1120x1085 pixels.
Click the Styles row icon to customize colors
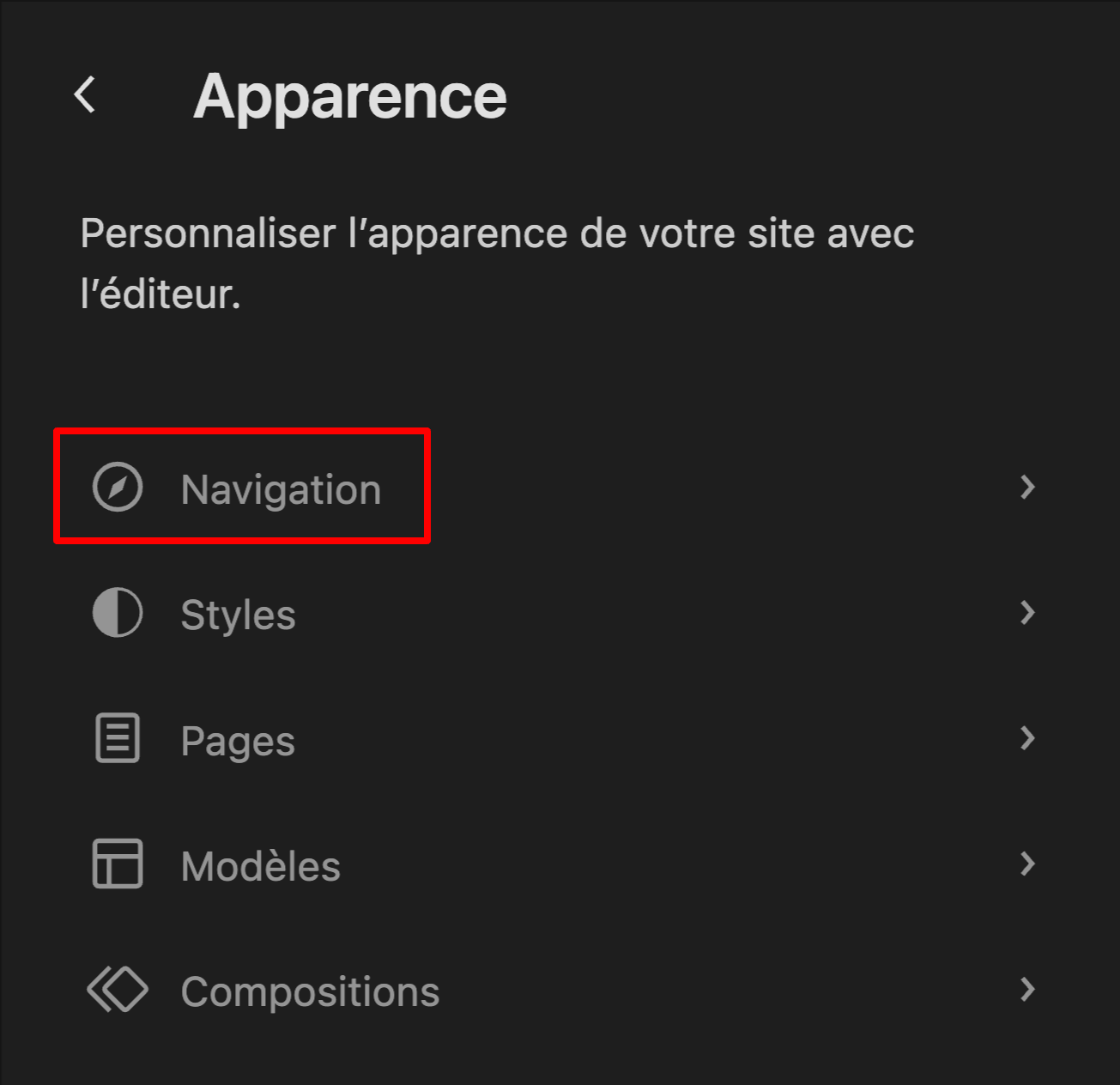(117, 614)
